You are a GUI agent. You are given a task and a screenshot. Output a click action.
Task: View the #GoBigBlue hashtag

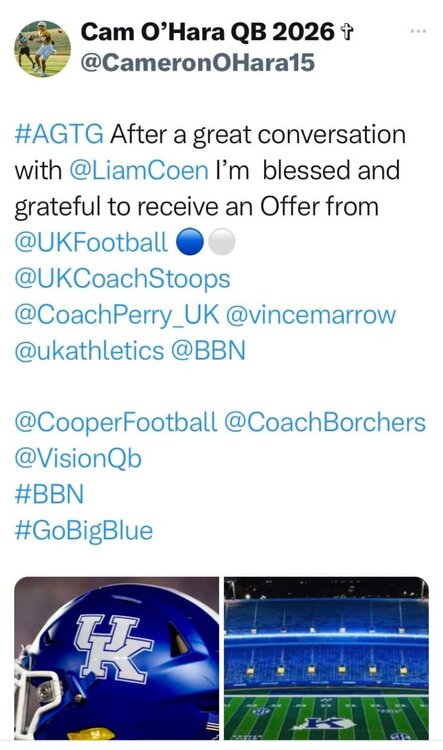[84, 531]
